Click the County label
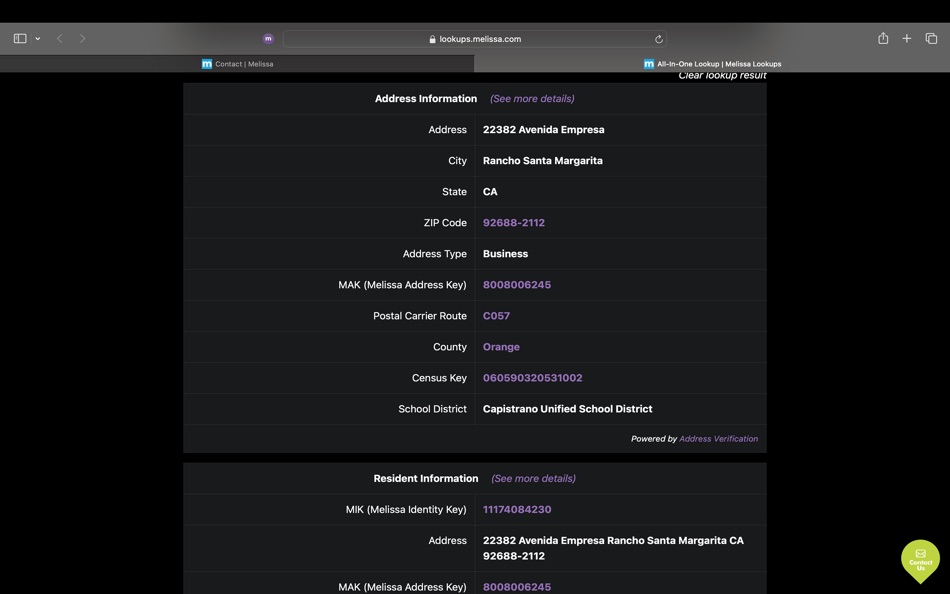 tap(450, 347)
